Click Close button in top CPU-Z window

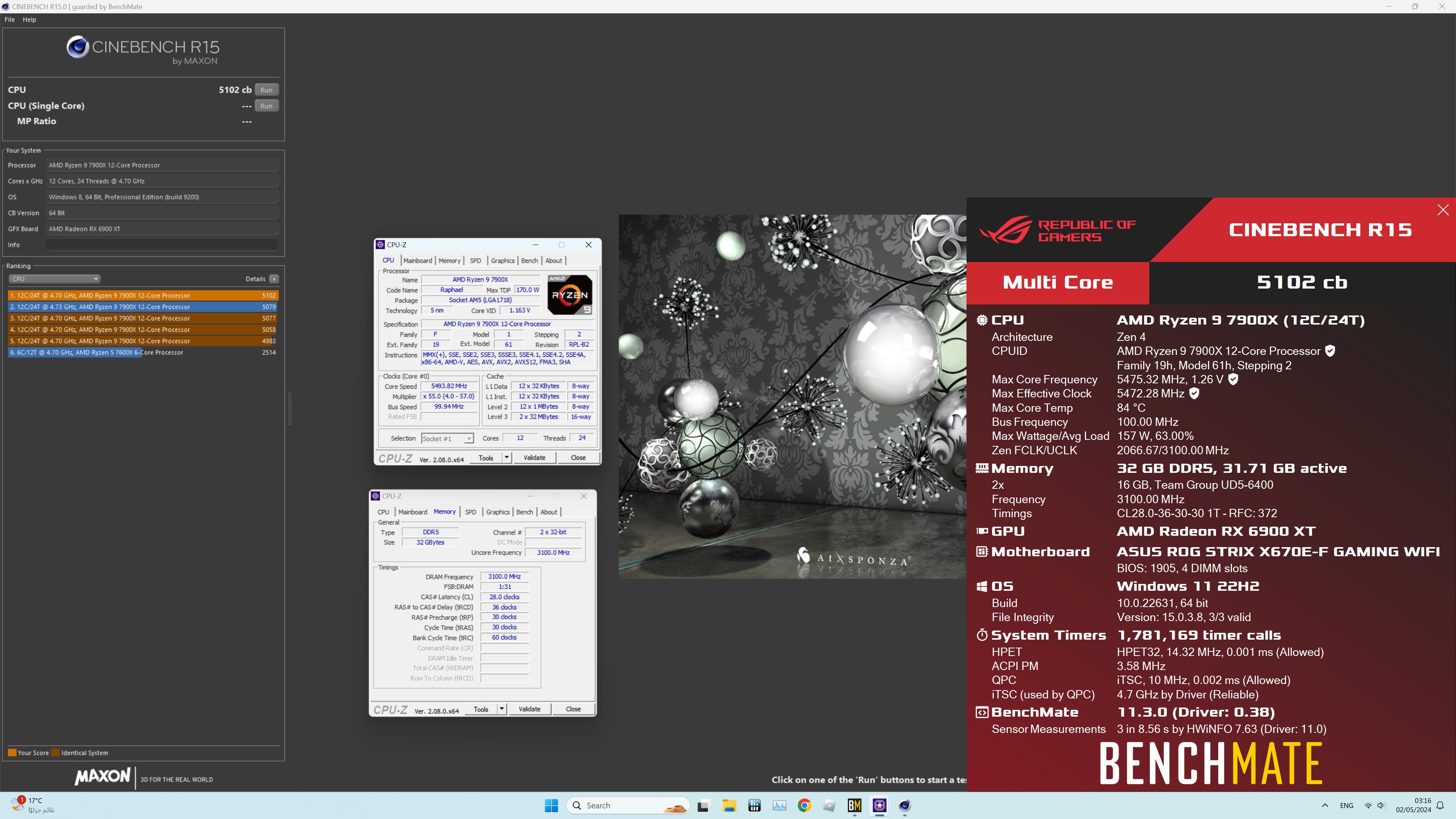pos(578,458)
